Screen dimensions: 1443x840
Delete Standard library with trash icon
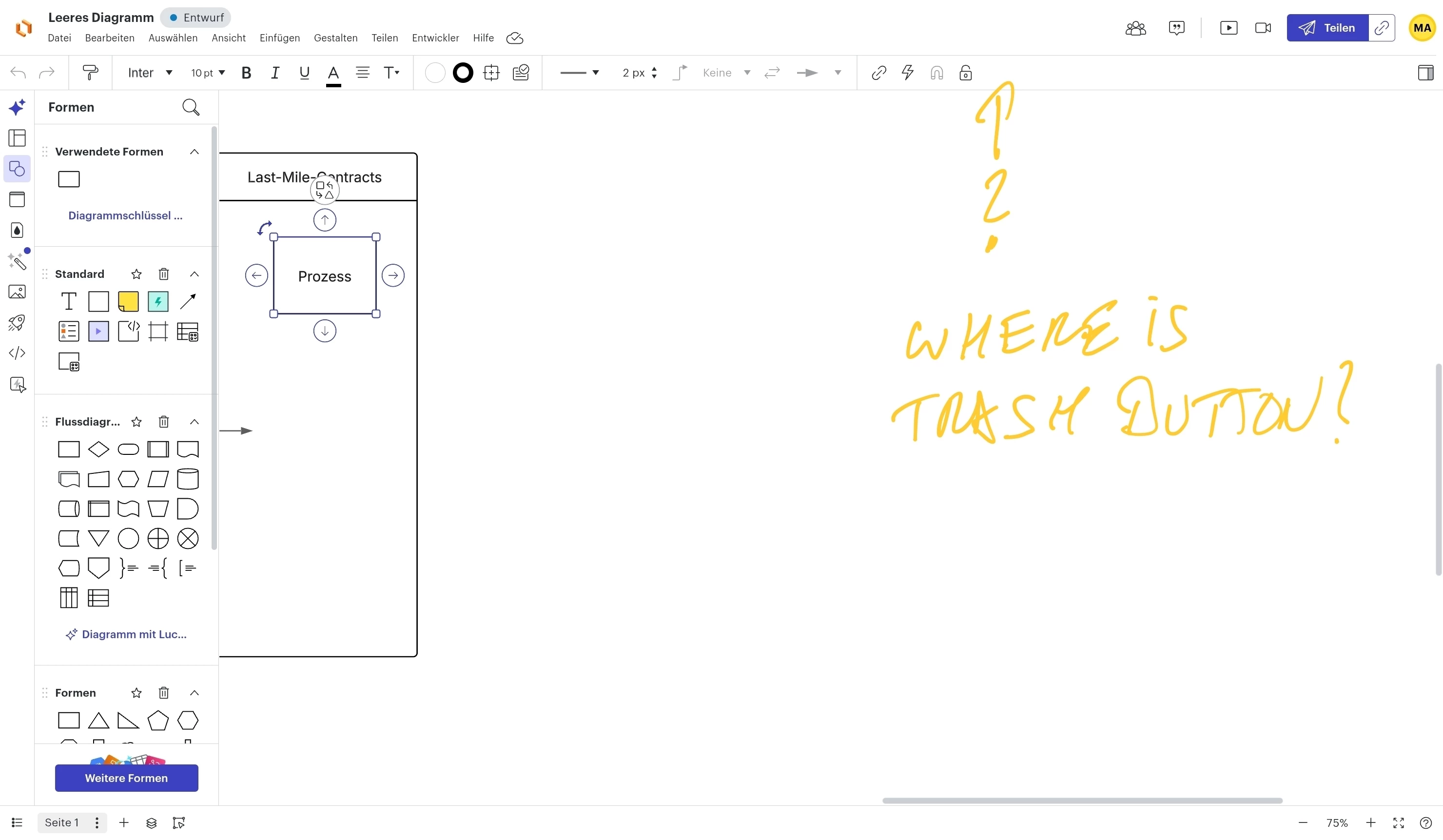(164, 274)
